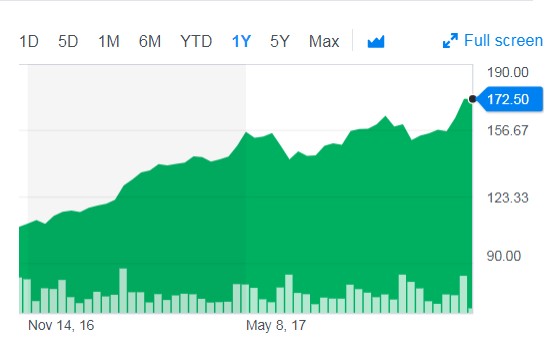The height and width of the screenshot is (363, 556).
Task: Open the Full screen link
Action: (x=503, y=40)
